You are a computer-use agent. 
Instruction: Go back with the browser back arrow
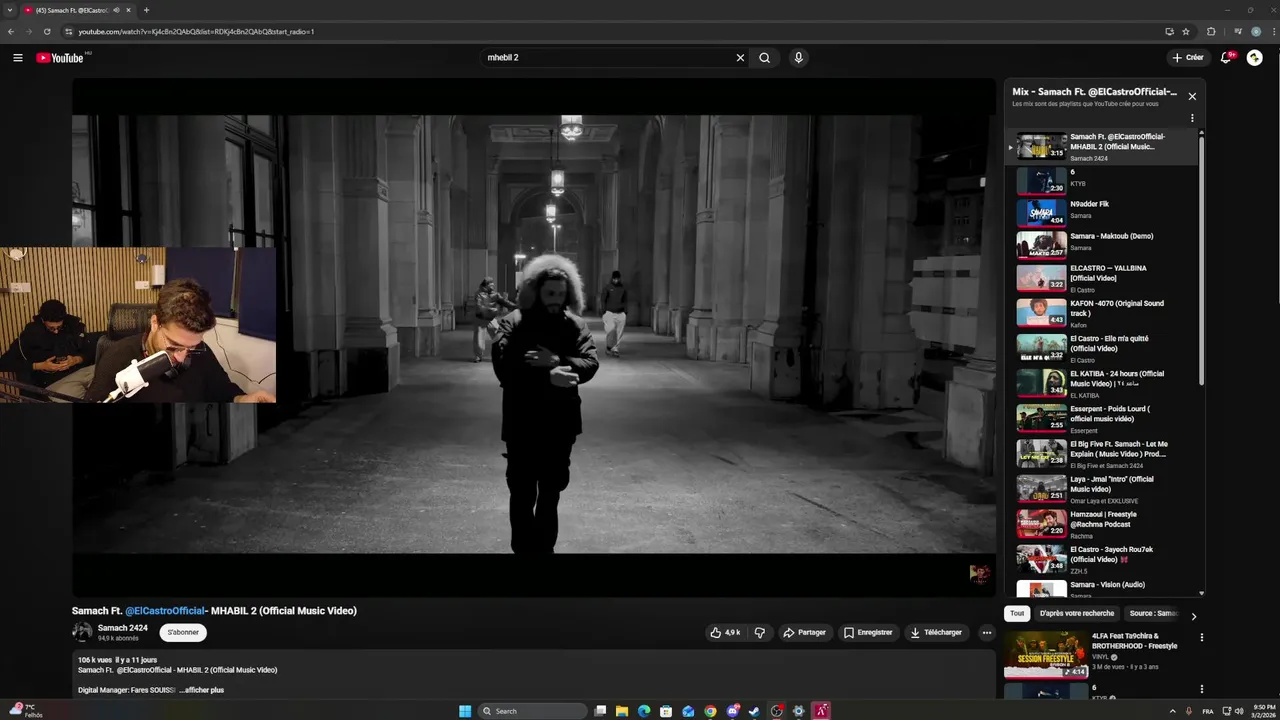pos(11,31)
